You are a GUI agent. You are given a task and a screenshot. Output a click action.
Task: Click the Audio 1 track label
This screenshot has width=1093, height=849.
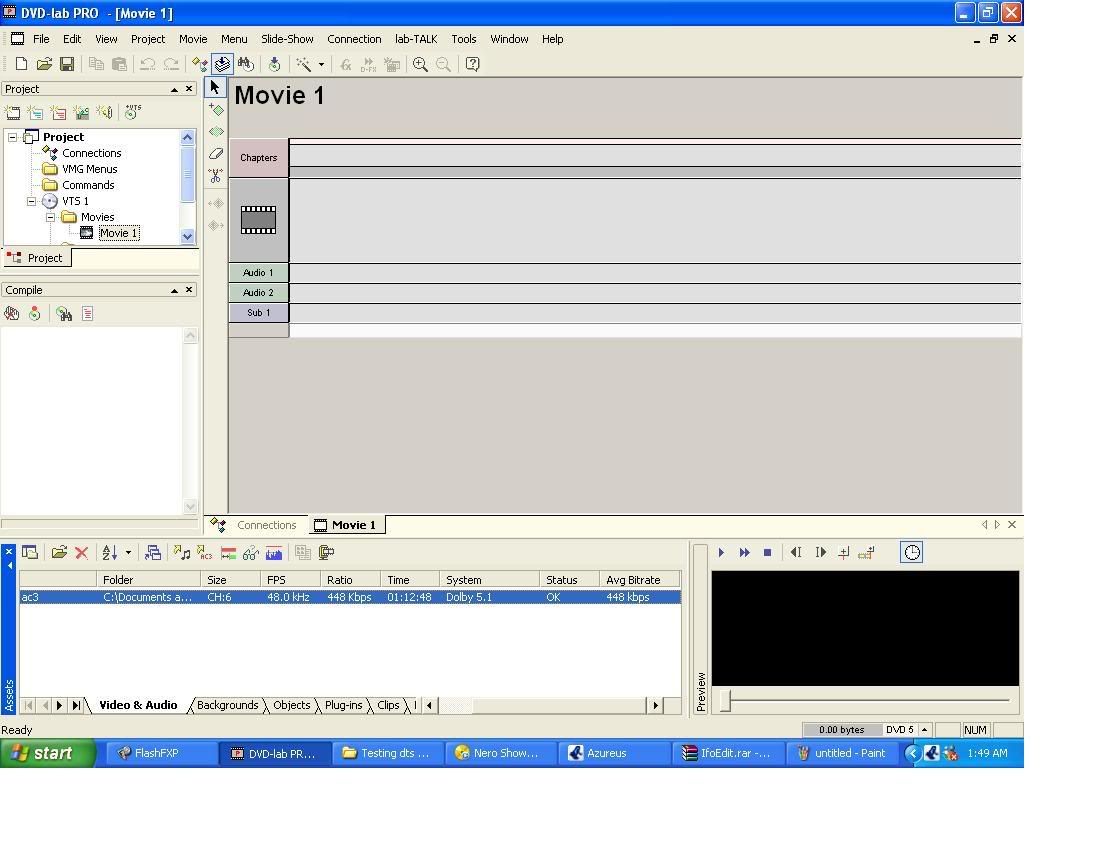pos(259,273)
